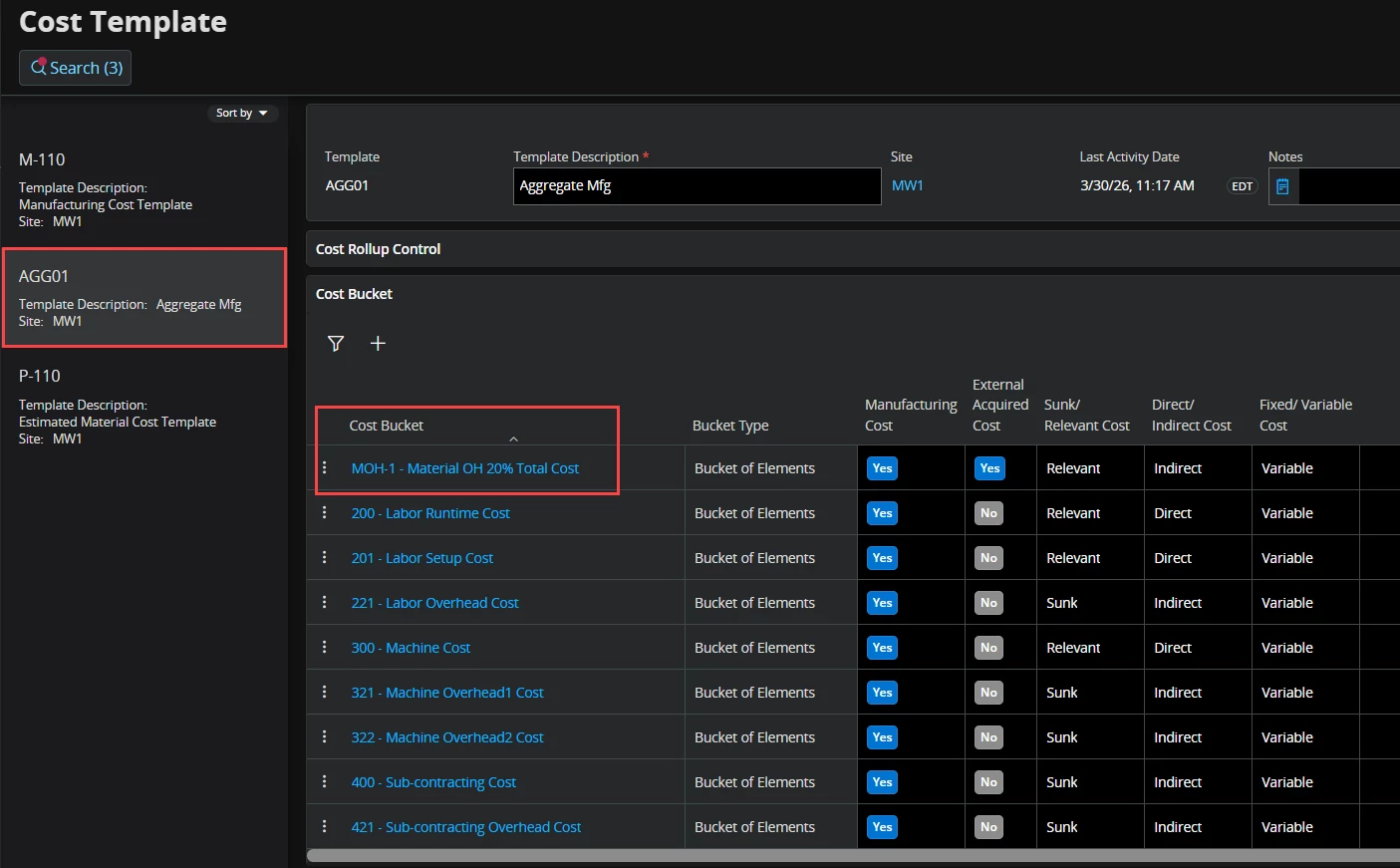Toggle Manufacturing Cost Yes for 201 Labor Setup
Viewport: 1400px width, 868px height.
(882, 558)
